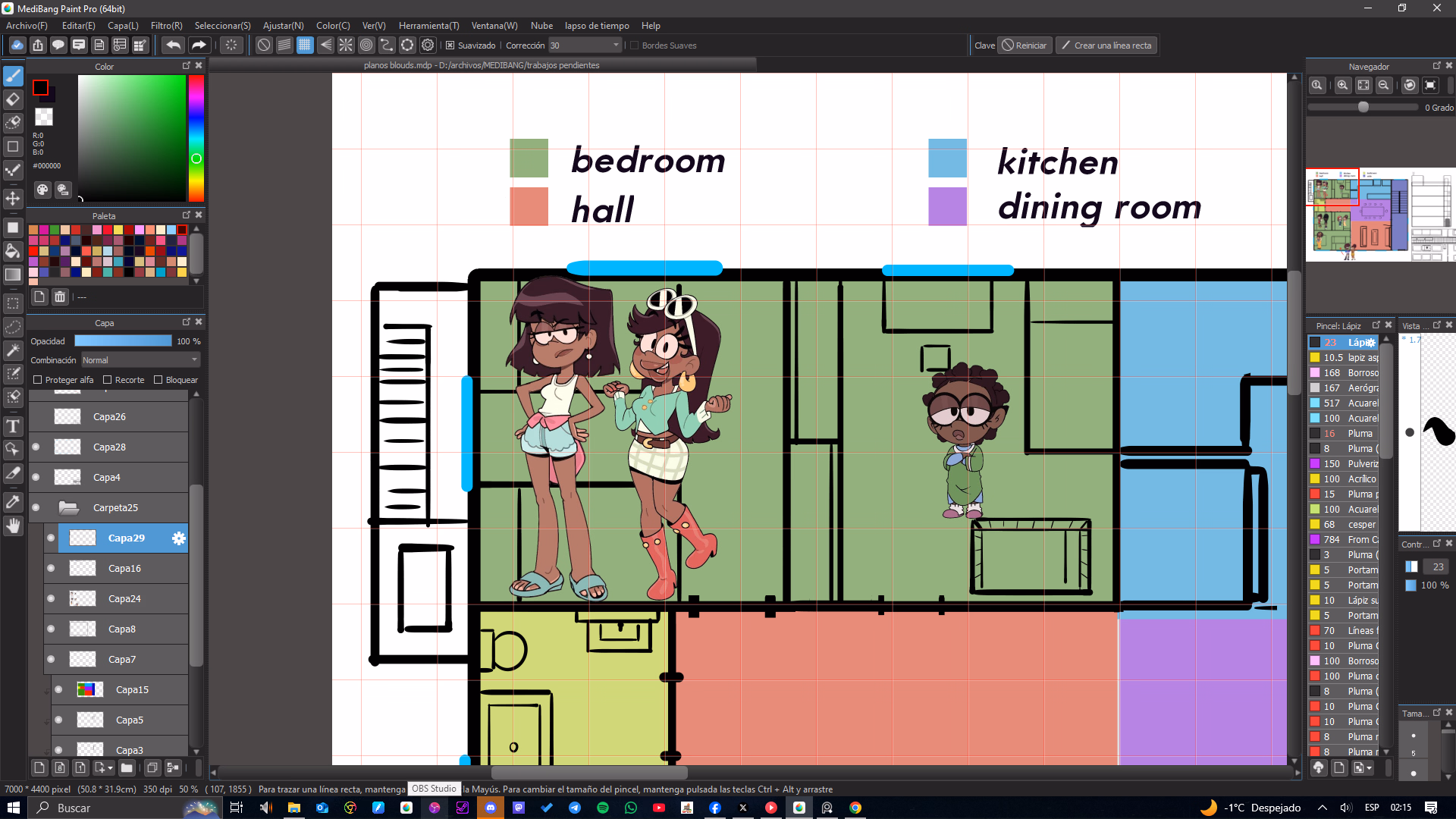Enable radial snap guide icon
The height and width of the screenshot is (819, 1456).
click(x=346, y=45)
